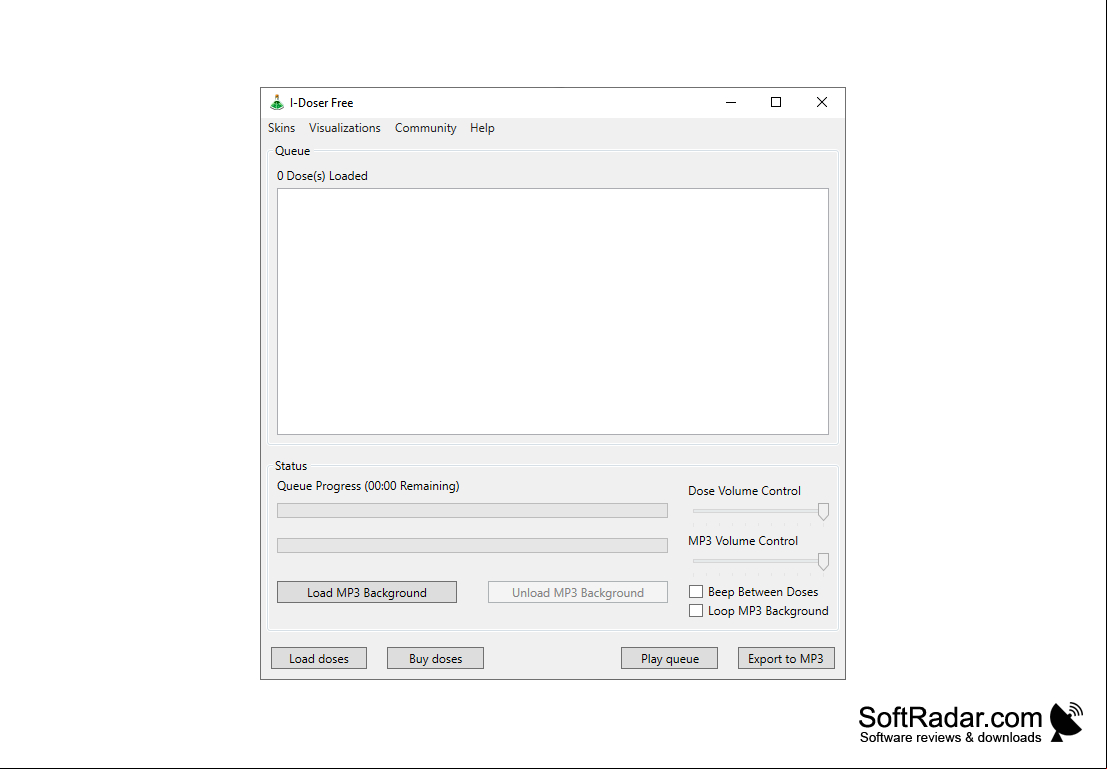Click the Load doses button
The height and width of the screenshot is (769, 1107).
click(318, 658)
